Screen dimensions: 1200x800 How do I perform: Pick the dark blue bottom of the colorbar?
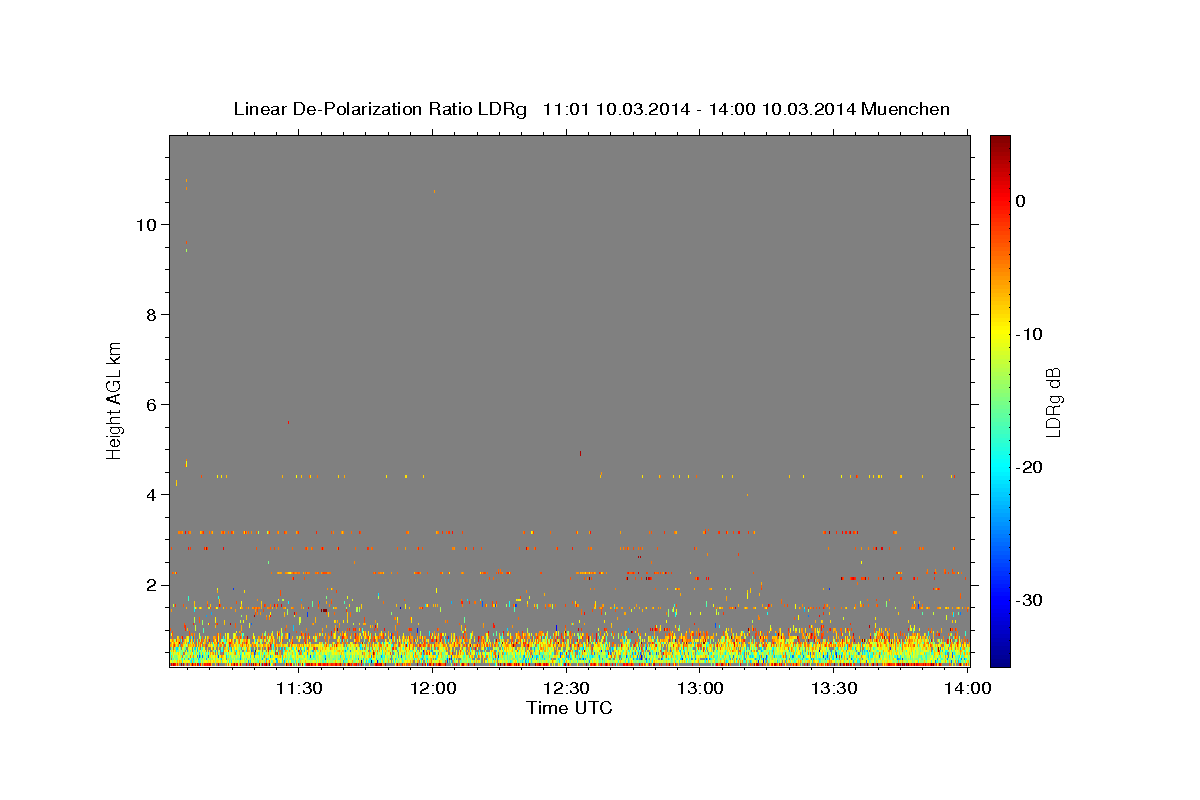coord(1000,658)
